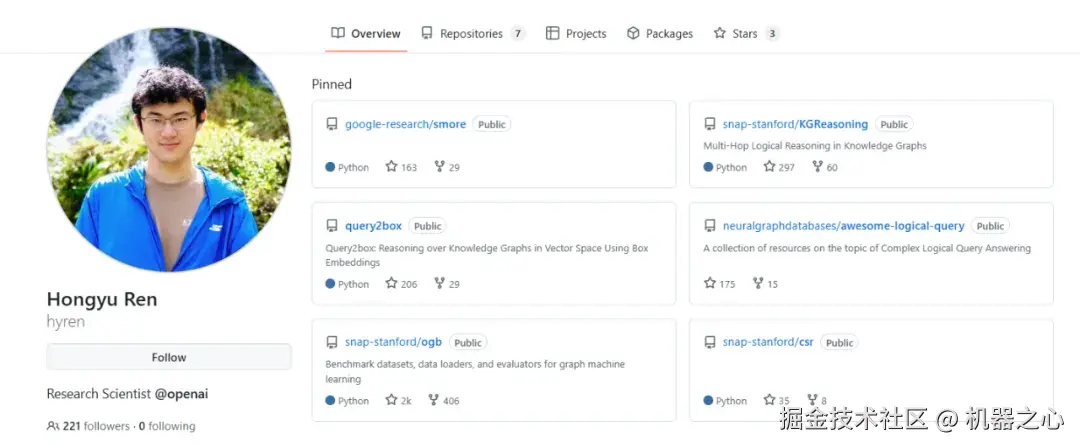Image resolution: width=1080 pixels, height=448 pixels.
Task: Open the snap-stanford/KGReasoning repository
Action: click(x=795, y=124)
